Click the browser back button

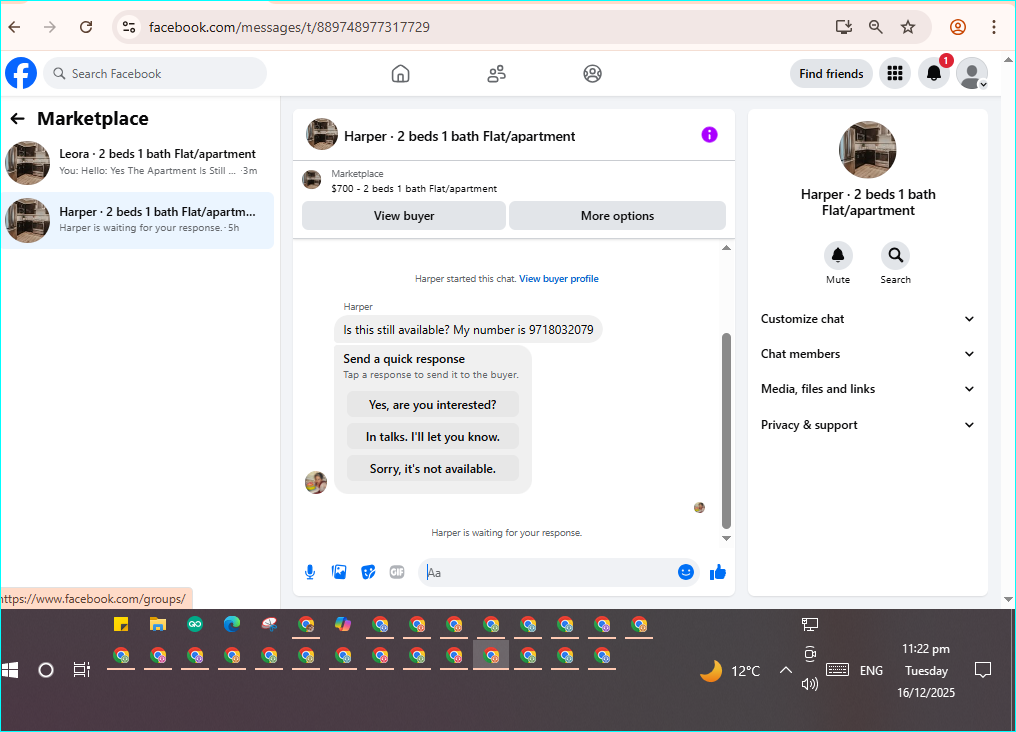[x=14, y=27]
